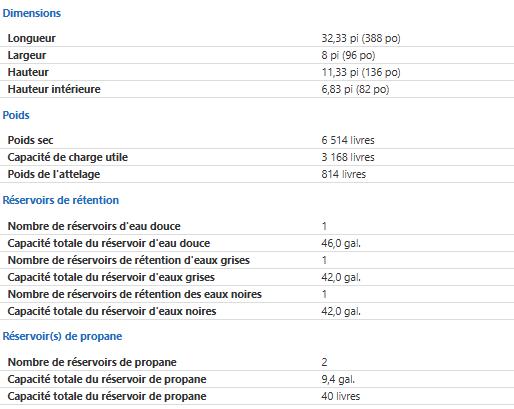
Task: Click the Réservoir(s) de propane heading
Action: [62, 336]
